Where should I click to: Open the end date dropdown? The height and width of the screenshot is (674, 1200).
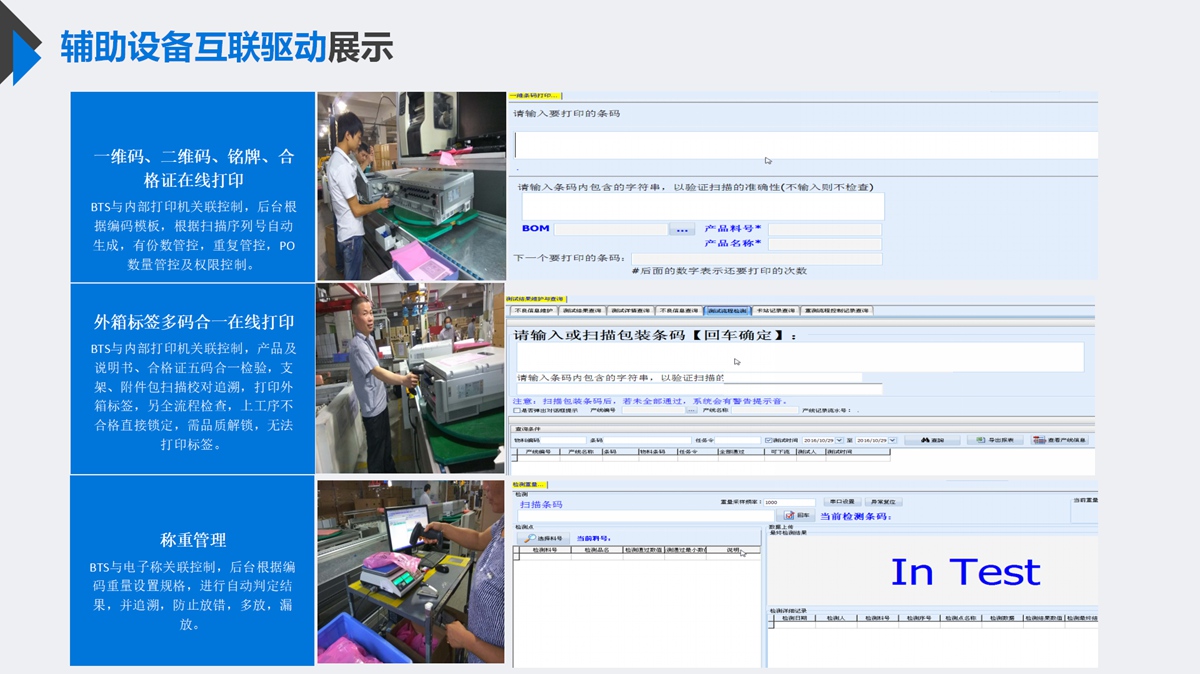point(893,440)
